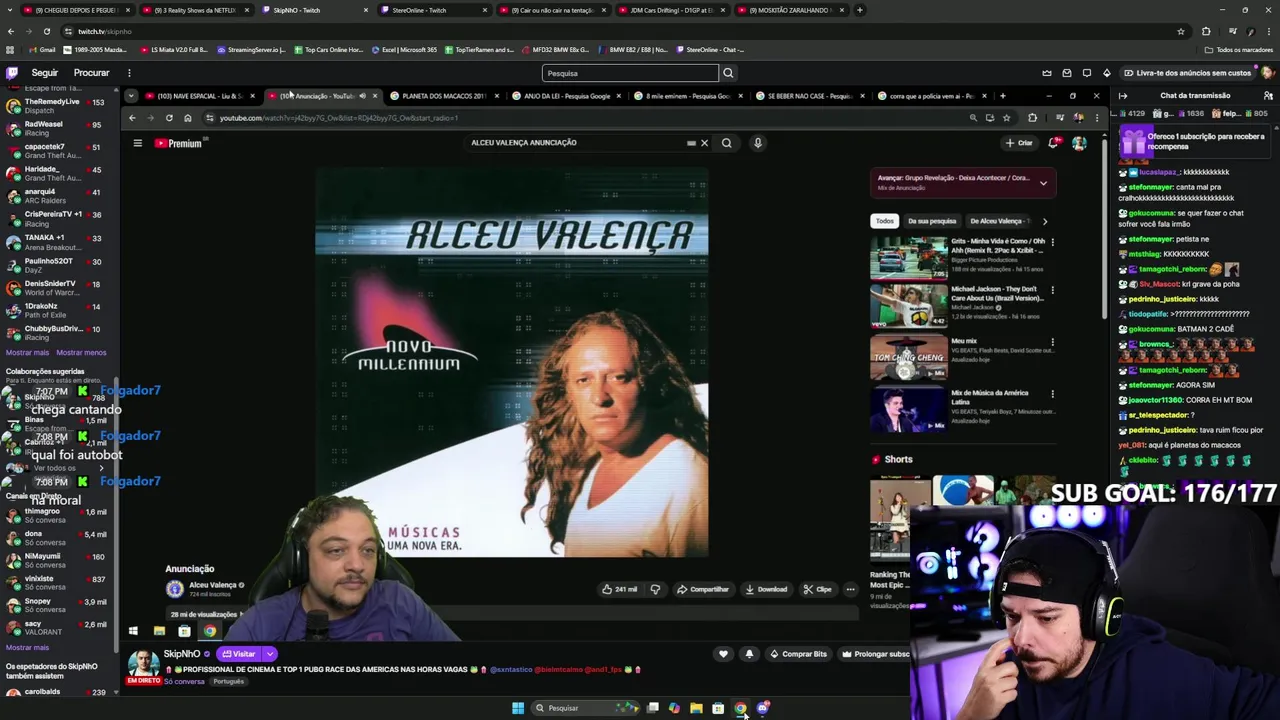Like the YouTube video, 241 mil

[x=620, y=589]
